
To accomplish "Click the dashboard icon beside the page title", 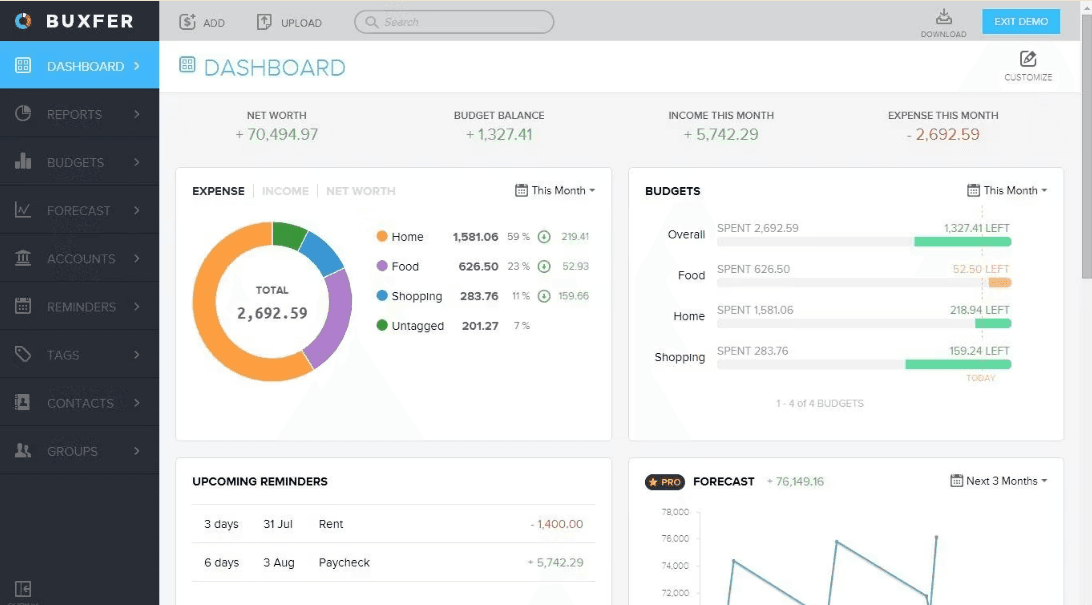I will click(187, 65).
